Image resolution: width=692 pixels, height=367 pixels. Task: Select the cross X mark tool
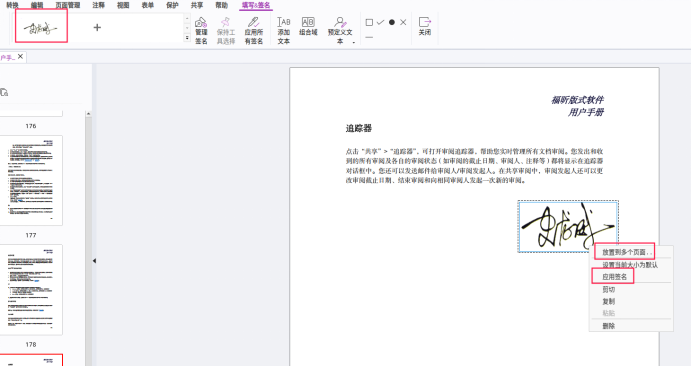pyautogui.click(x=403, y=22)
